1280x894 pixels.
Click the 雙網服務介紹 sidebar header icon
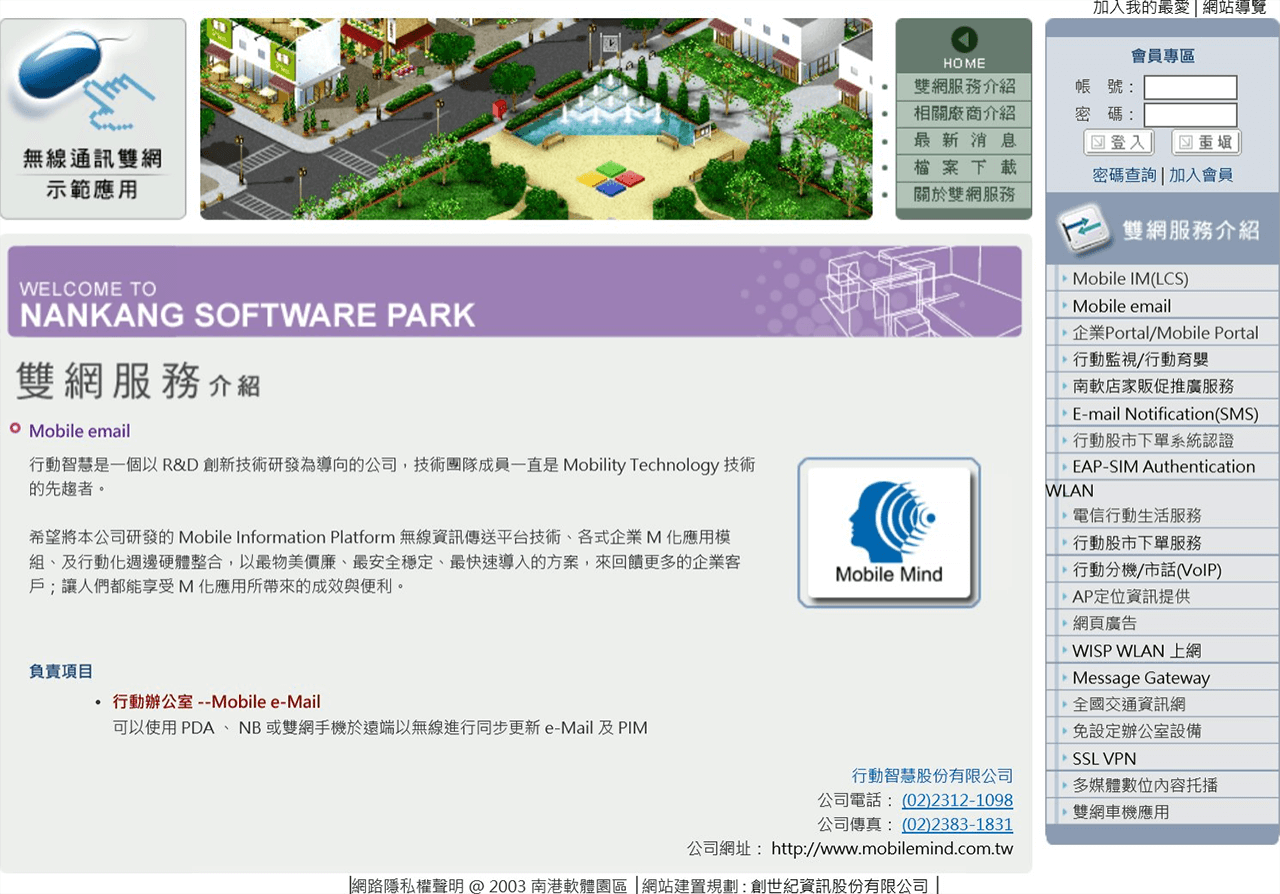pyautogui.click(x=1084, y=229)
